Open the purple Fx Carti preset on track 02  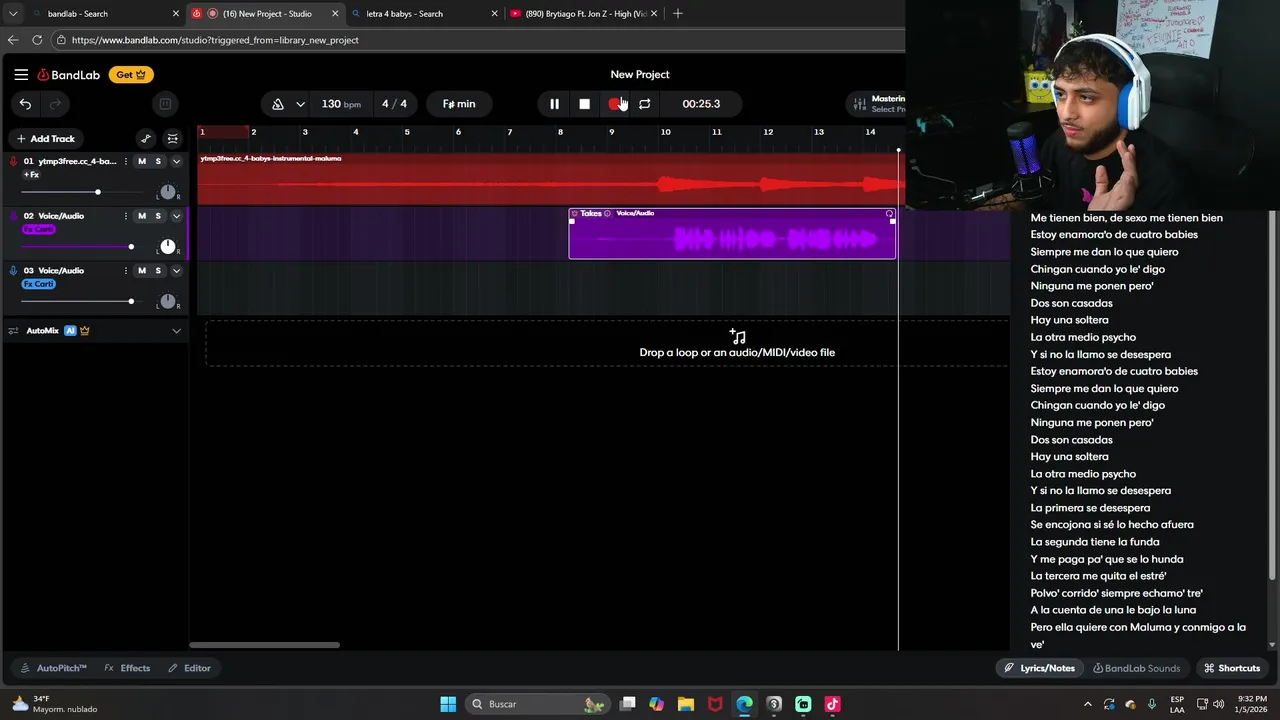[38, 229]
